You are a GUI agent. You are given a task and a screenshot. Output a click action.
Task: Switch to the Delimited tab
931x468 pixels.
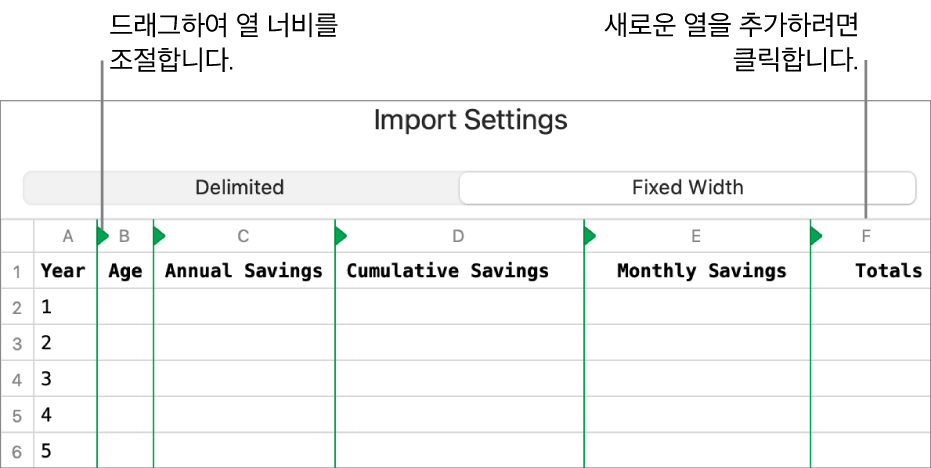point(240,188)
